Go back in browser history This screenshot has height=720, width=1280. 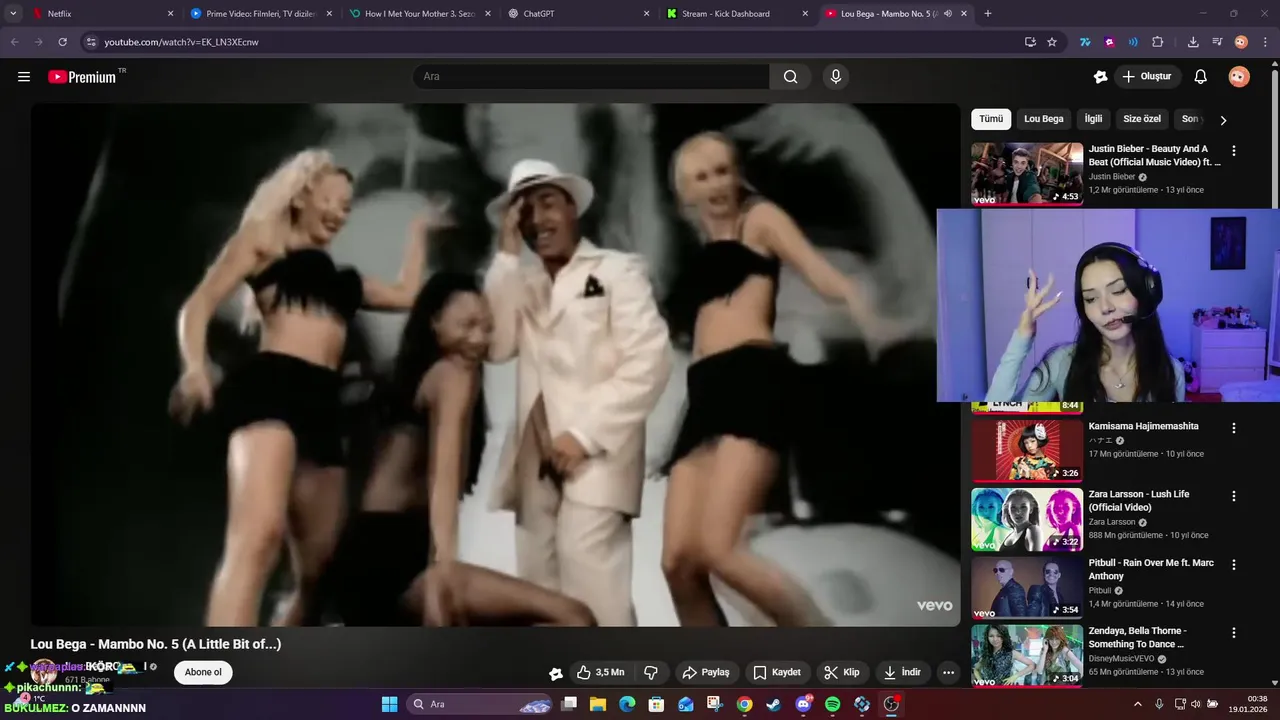click(x=14, y=42)
